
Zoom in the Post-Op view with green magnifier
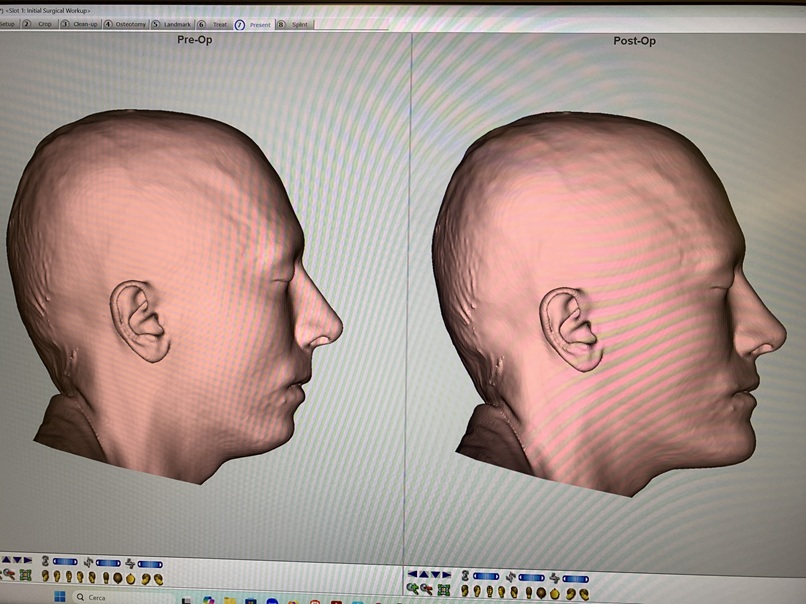point(412,589)
